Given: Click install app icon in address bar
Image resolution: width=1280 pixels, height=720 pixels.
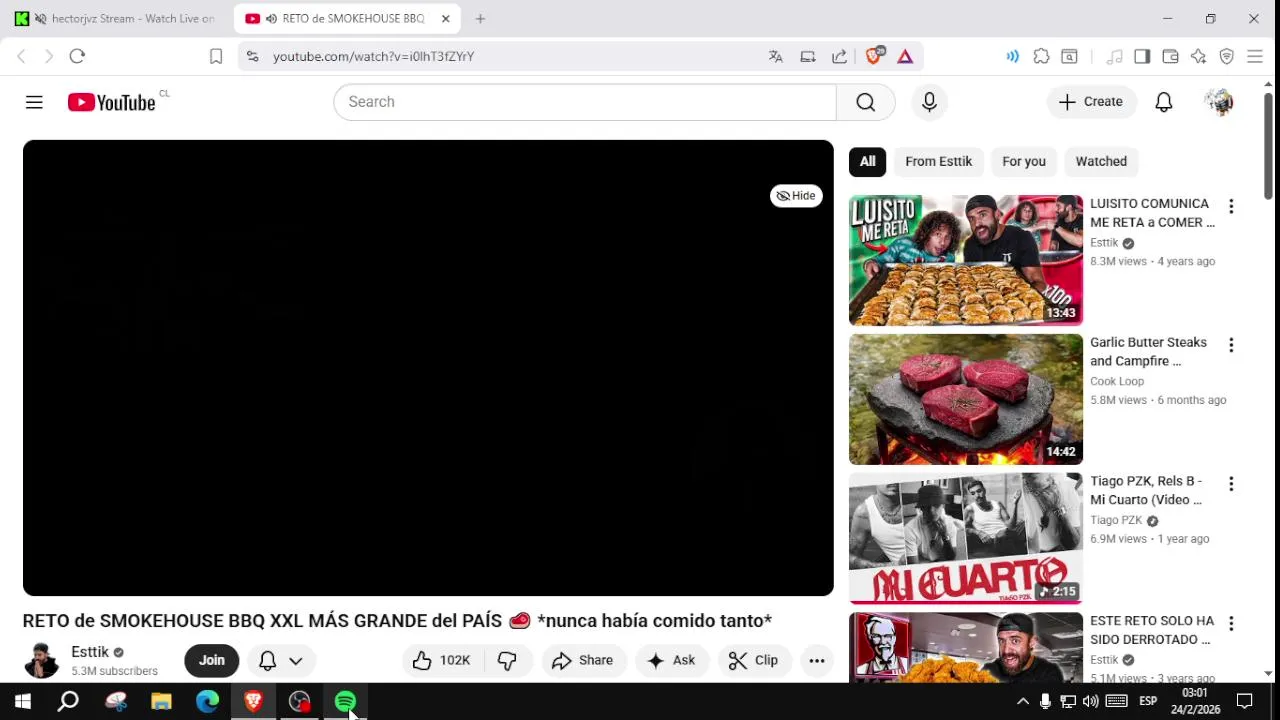Looking at the screenshot, I should 807,56.
